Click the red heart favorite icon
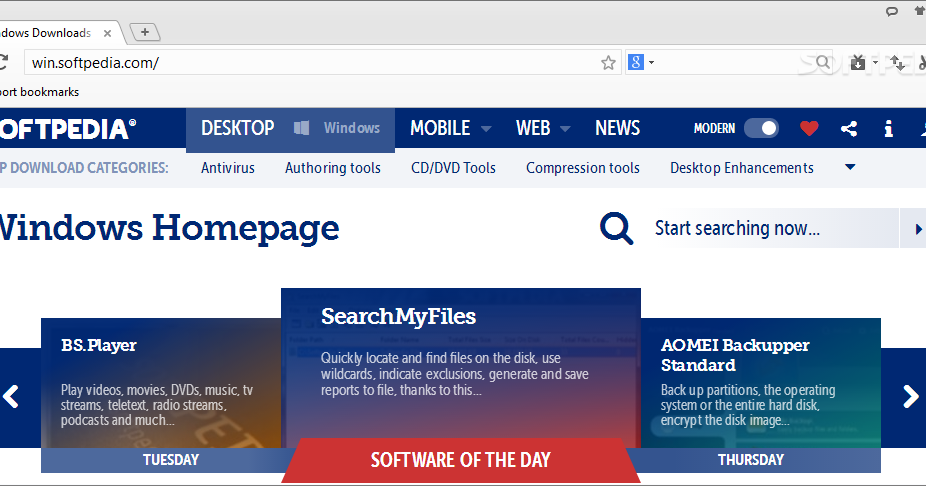The image size is (926, 486). tap(809, 128)
